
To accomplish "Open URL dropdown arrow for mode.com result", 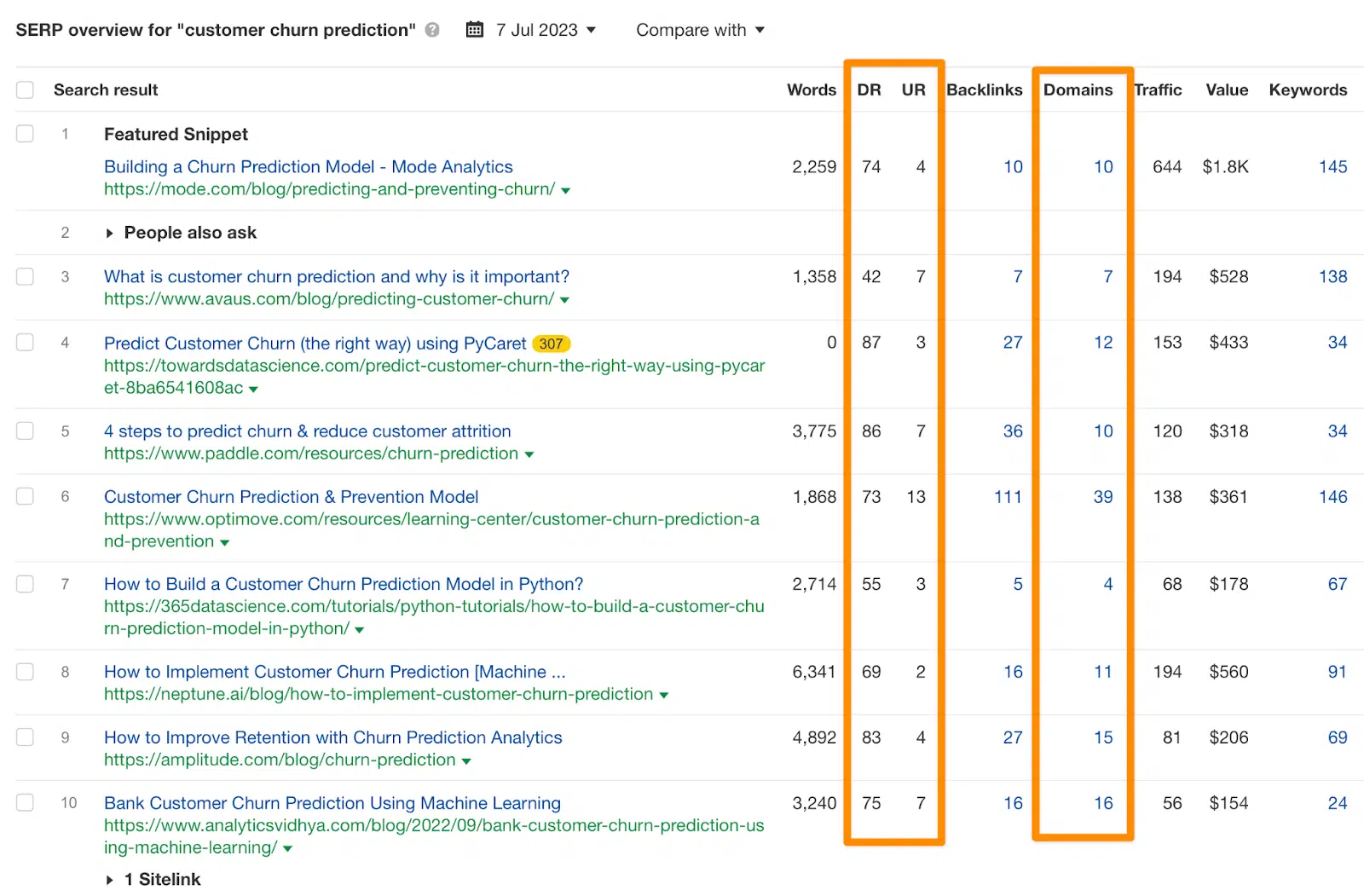I will 565,190.
